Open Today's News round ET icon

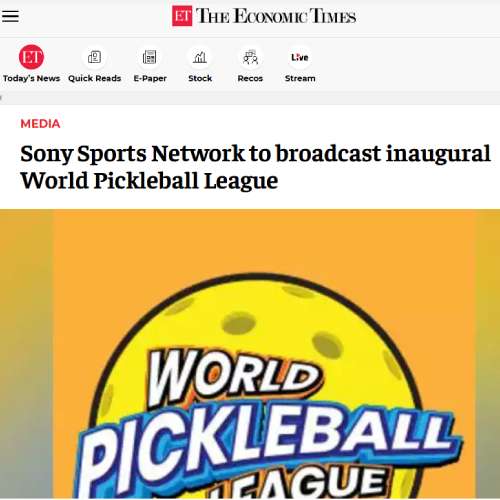[31, 57]
